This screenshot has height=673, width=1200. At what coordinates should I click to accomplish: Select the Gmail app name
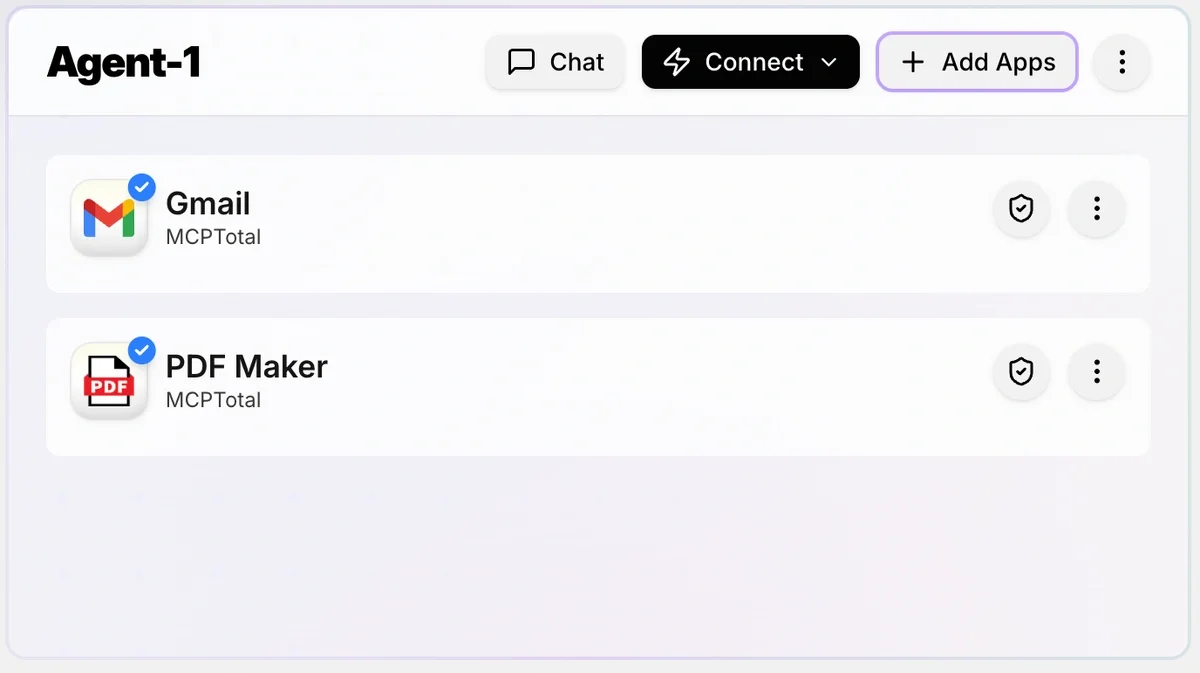point(208,204)
